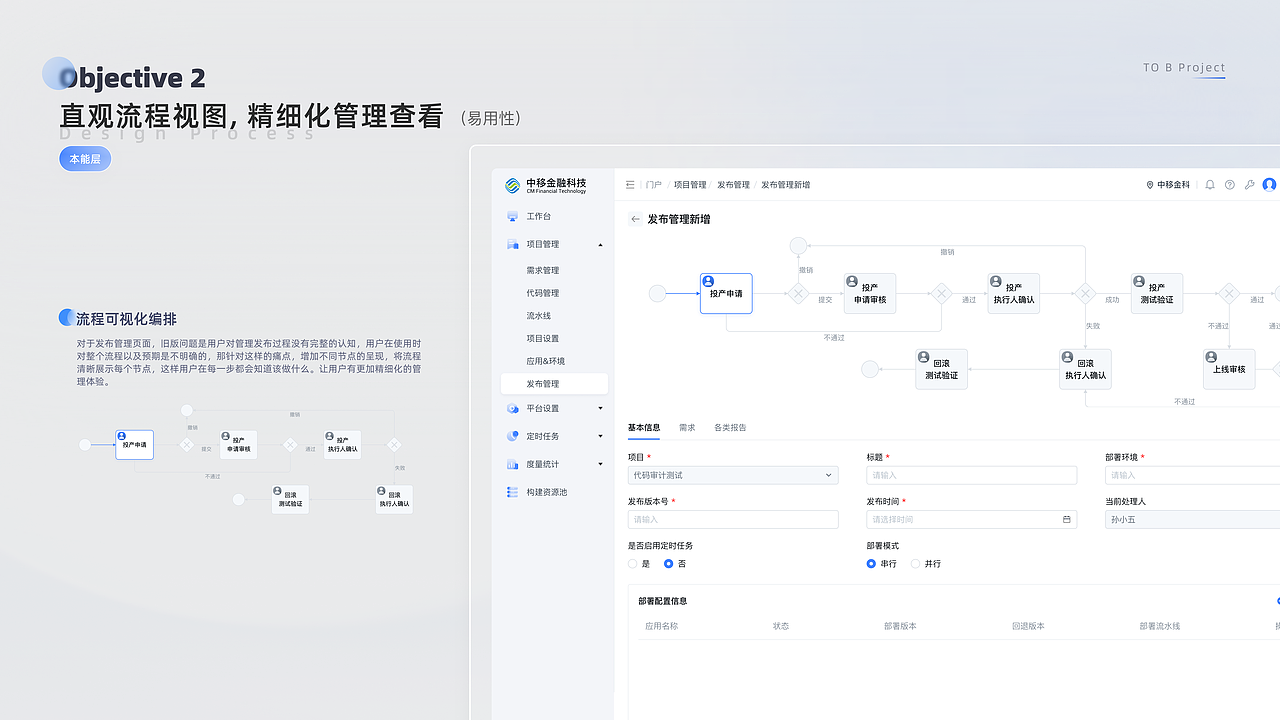Select the 投产申请 node in the app flowchart

(x=726, y=293)
